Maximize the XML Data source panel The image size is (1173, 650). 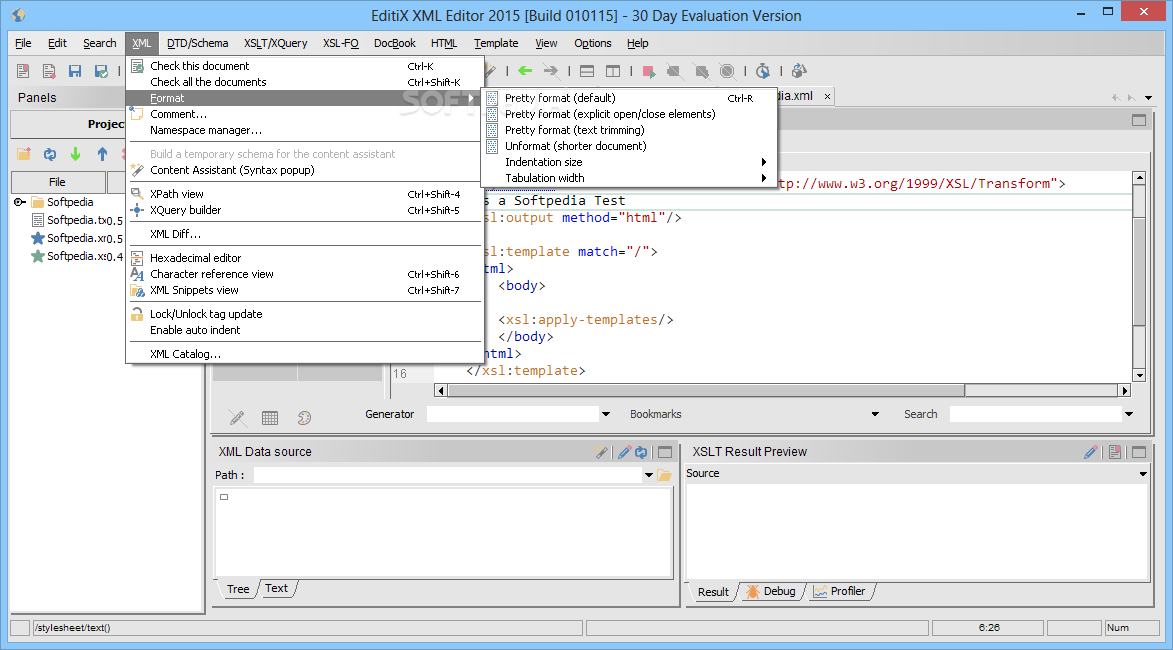coord(665,452)
